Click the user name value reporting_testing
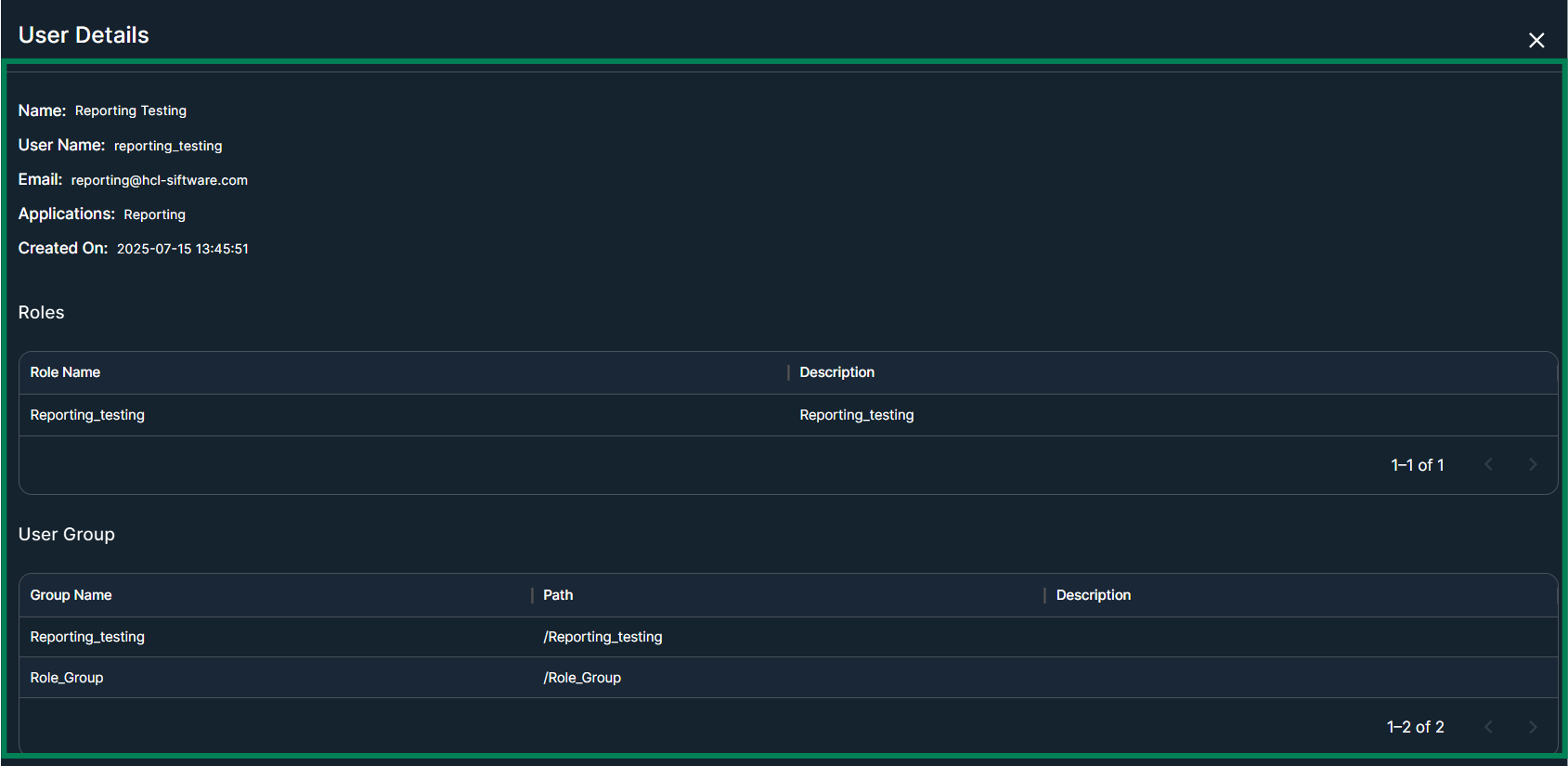Image resolution: width=1568 pixels, height=766 pixels. pos(168,146)
